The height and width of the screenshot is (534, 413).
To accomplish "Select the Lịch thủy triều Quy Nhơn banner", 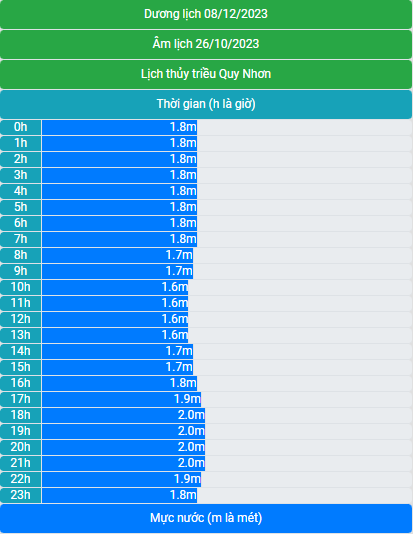I will (206, 74).
